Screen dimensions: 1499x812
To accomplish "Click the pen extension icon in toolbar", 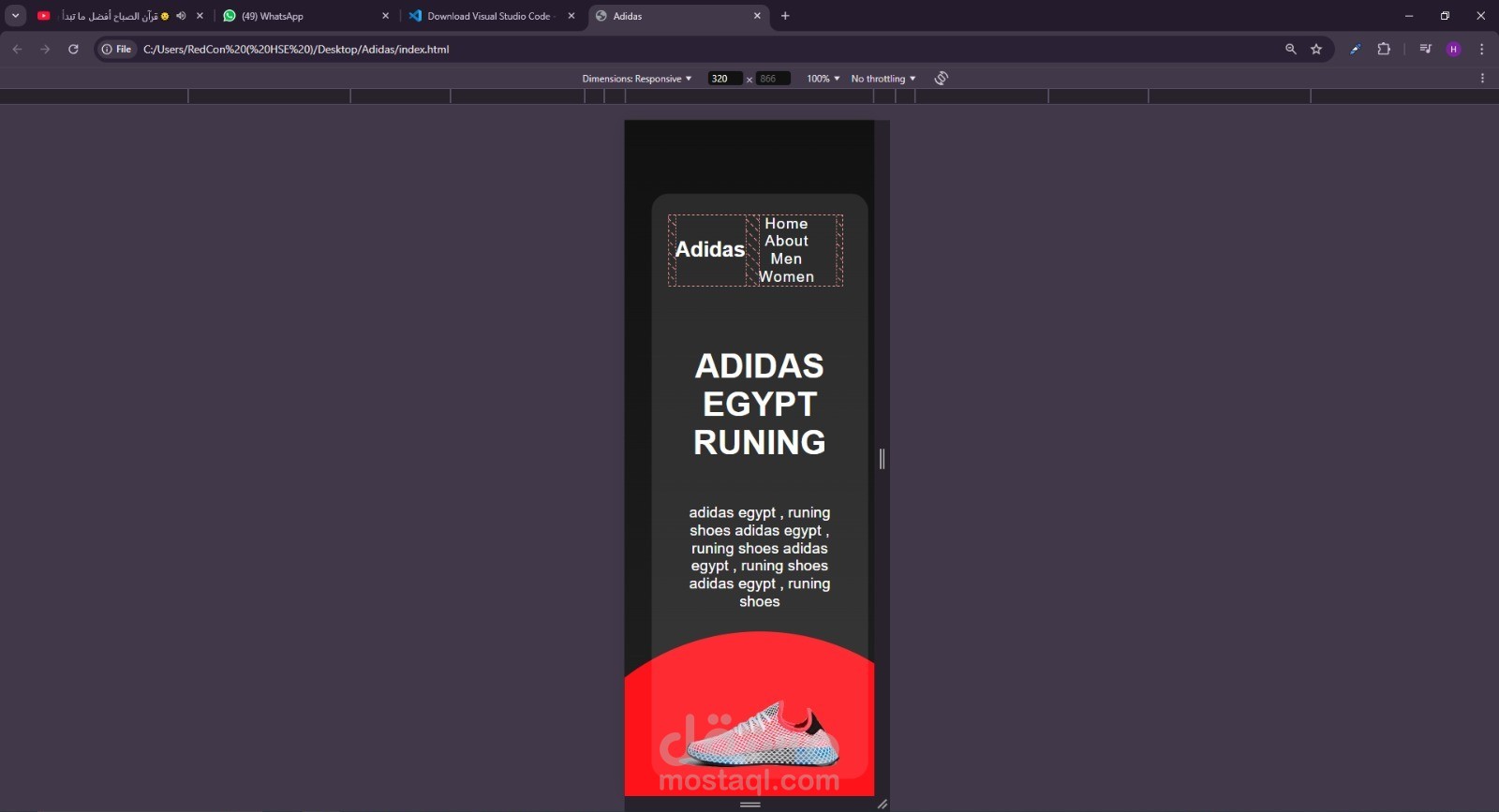I will tap(1356, 49).
